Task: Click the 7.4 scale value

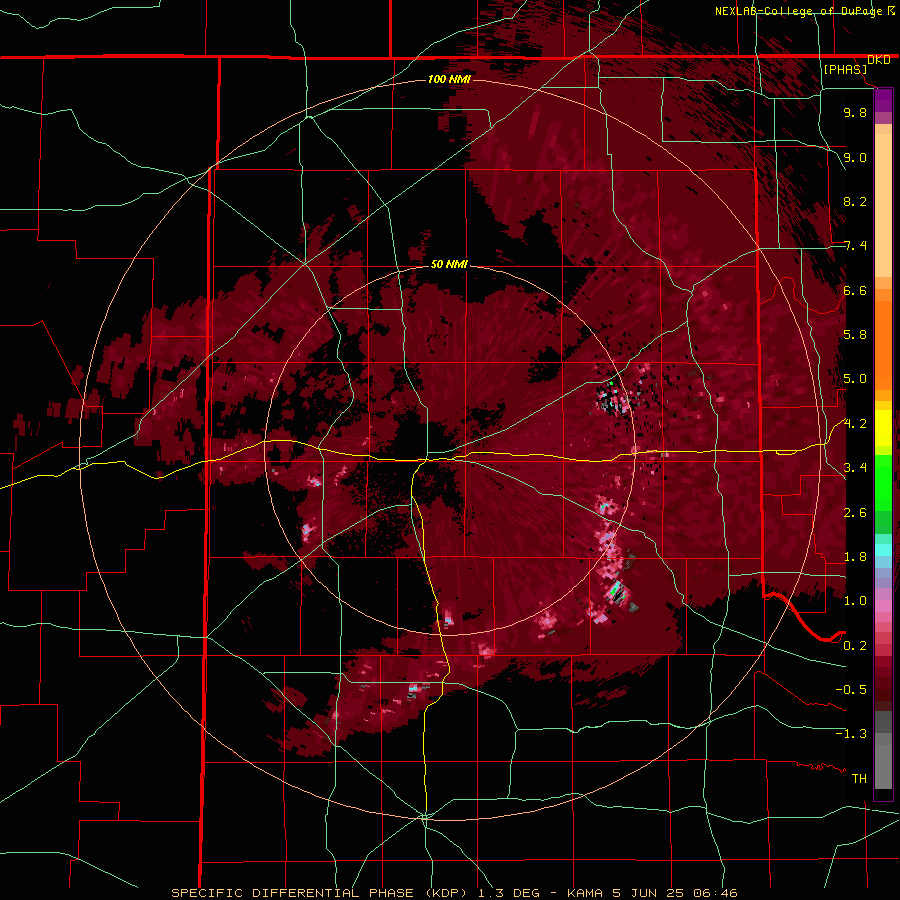Action: coord(855,246)
